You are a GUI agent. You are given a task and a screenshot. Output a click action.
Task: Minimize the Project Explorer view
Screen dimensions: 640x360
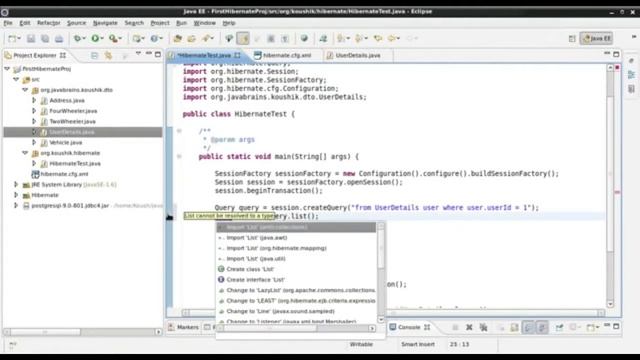click(x=149, y=54)
